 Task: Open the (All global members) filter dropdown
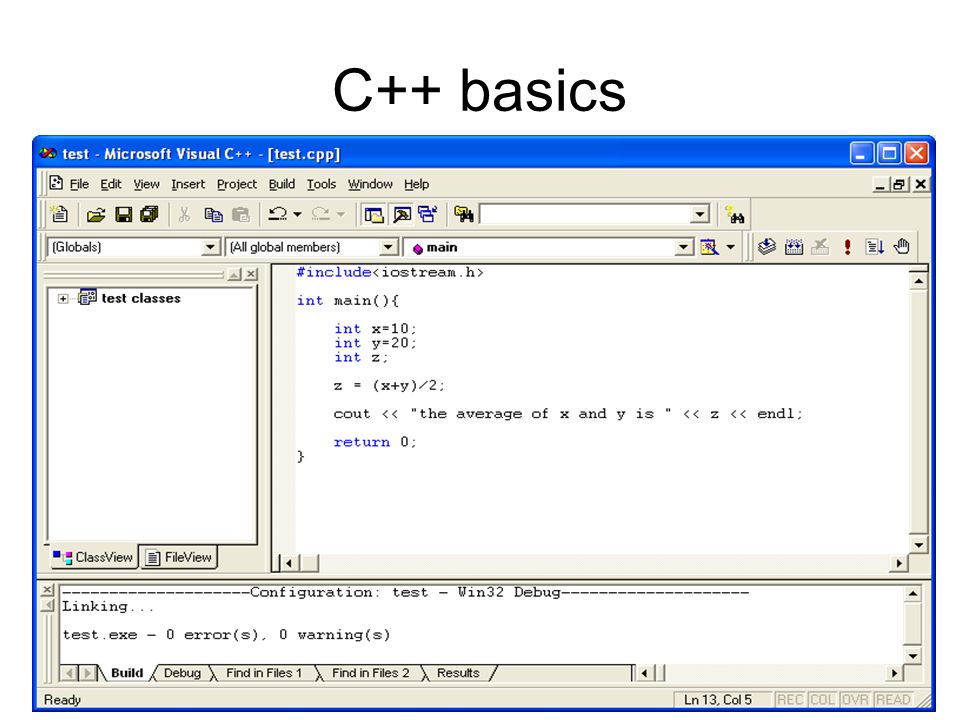pyautogui.click(x=388, y=247)
